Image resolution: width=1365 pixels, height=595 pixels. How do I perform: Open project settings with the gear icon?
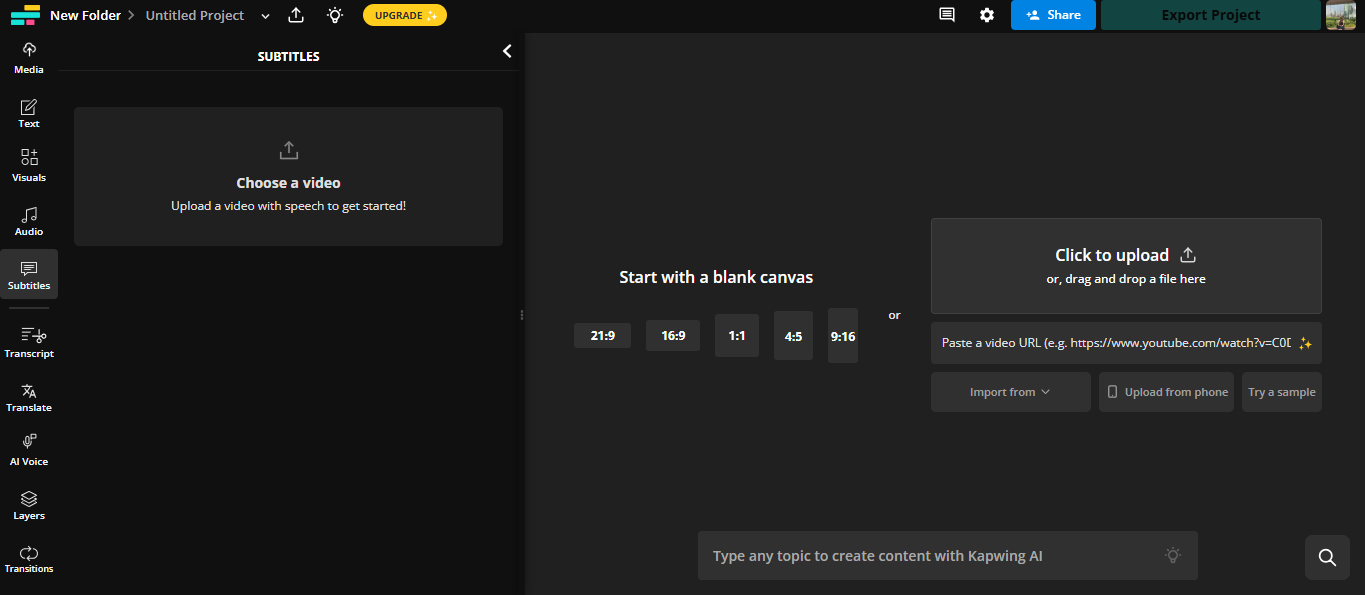986,15
